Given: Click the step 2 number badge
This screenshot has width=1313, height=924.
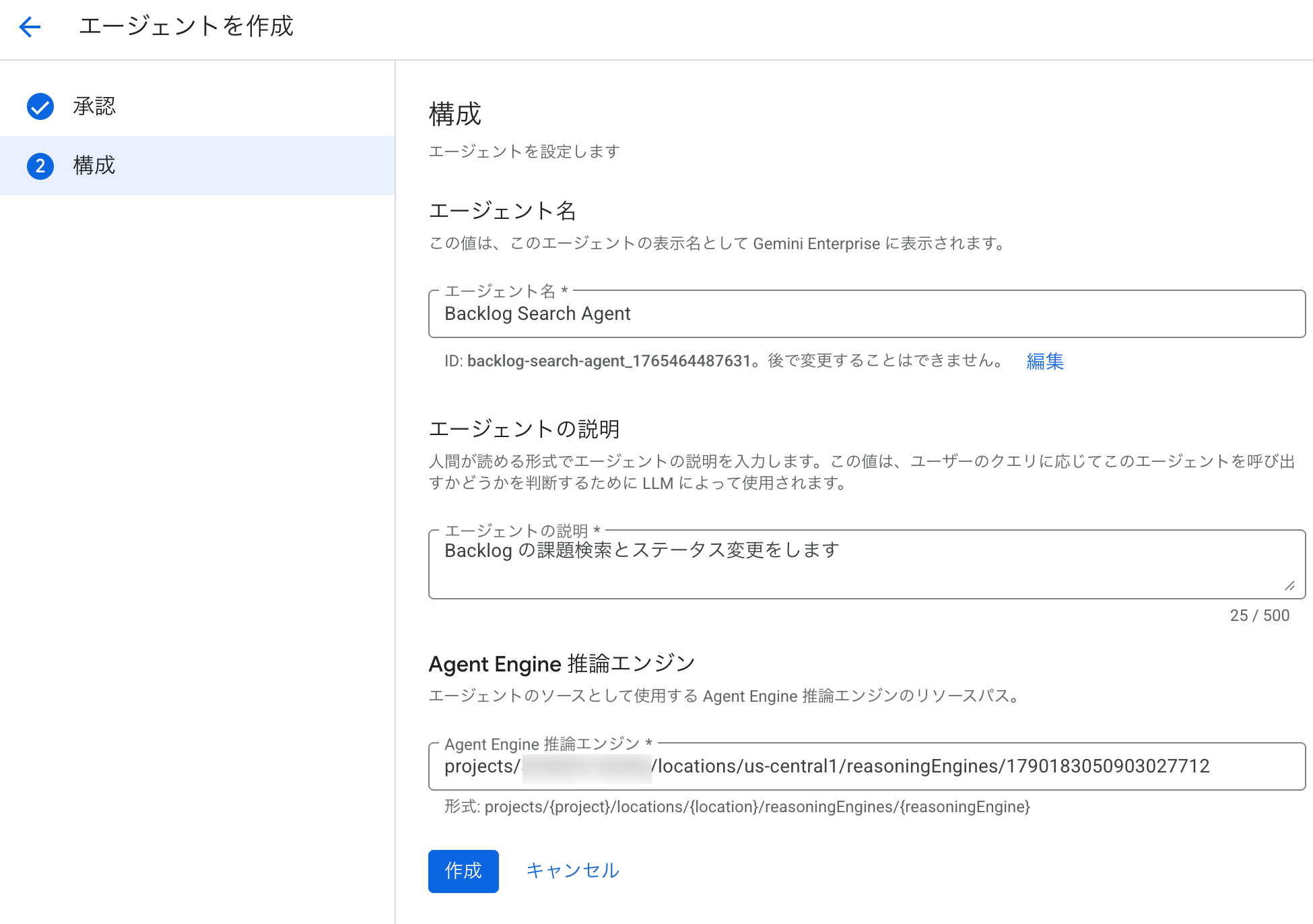Looking at the screenshot, I should point(40,166).
